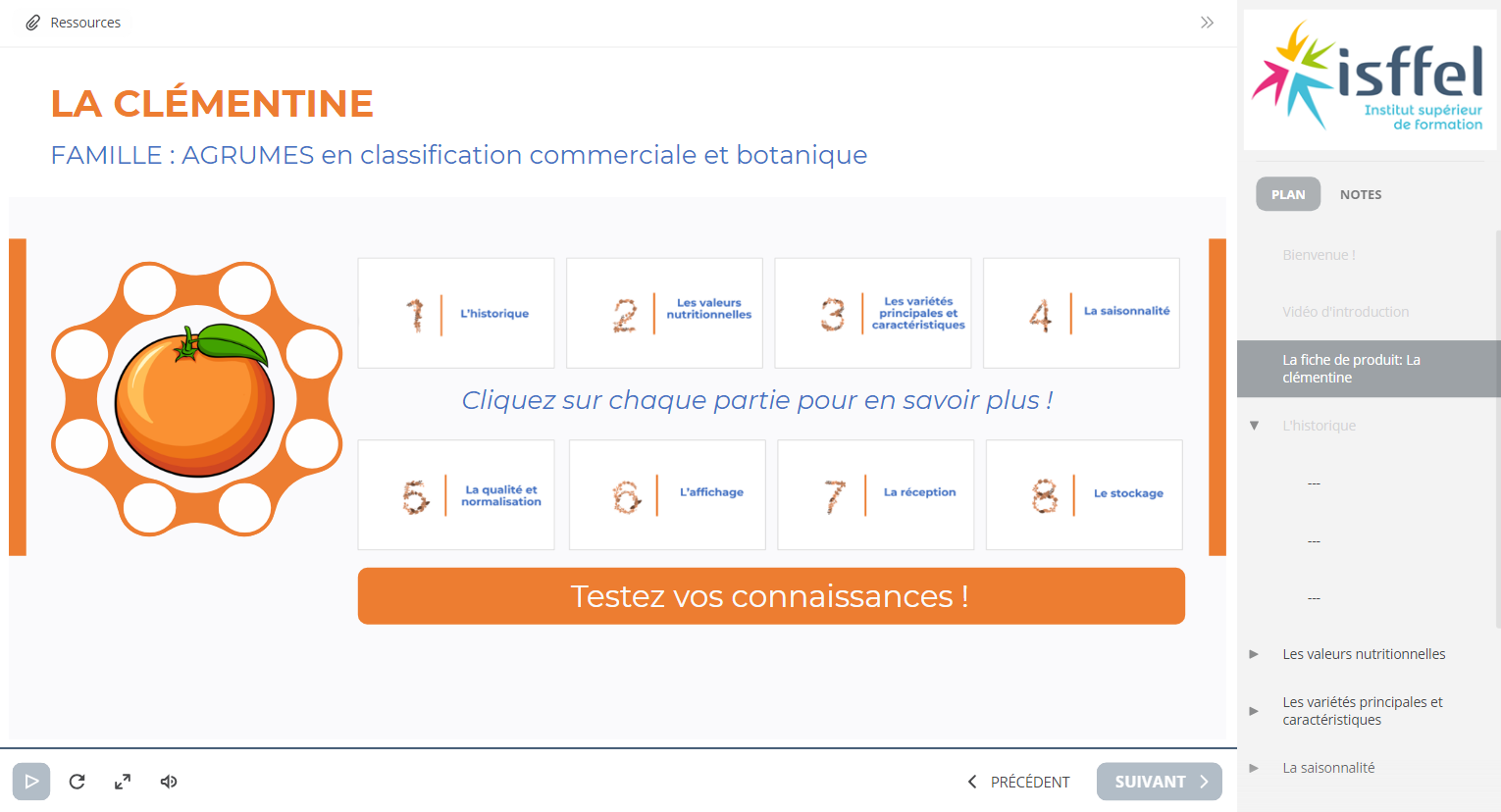Viewport: 1501px width, 812px height.
Task: Collapse the L'historique outline entry
Action: (x=1255, y=425)
